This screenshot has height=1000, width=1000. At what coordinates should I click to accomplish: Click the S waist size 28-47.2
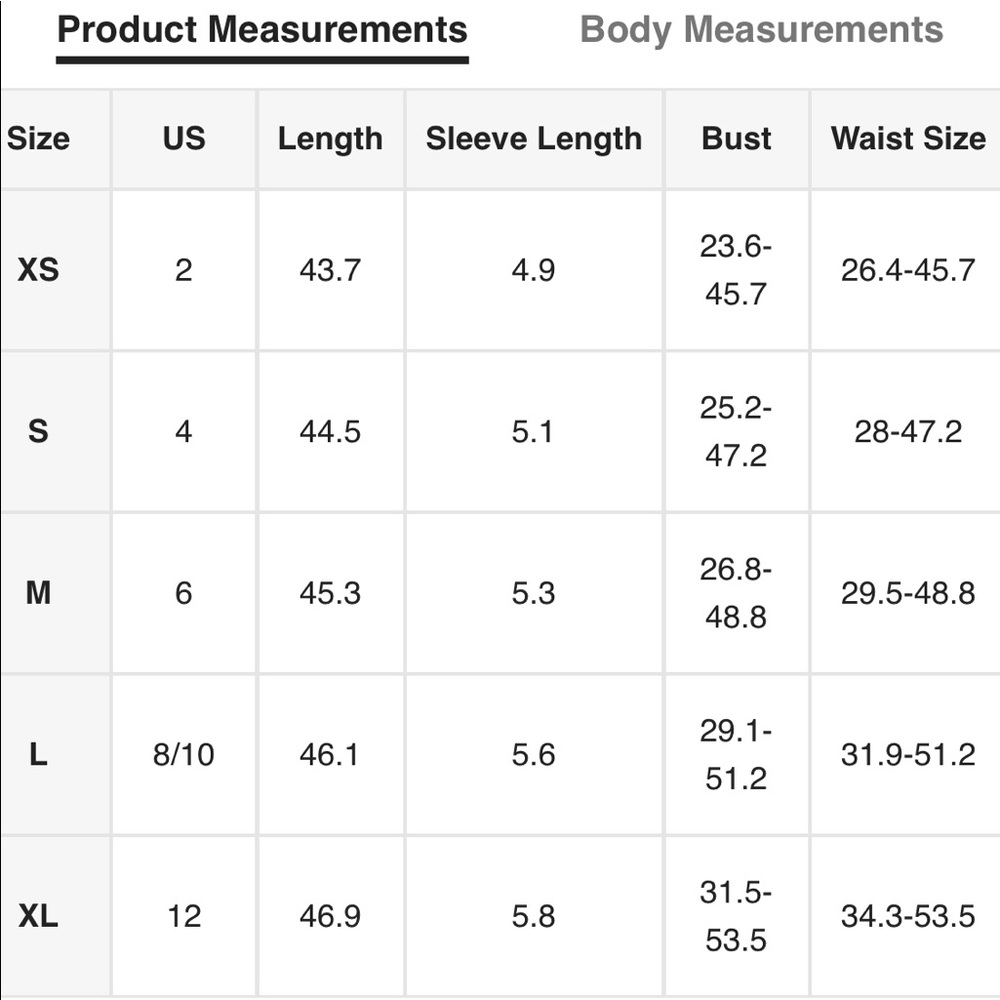(908, 431)
